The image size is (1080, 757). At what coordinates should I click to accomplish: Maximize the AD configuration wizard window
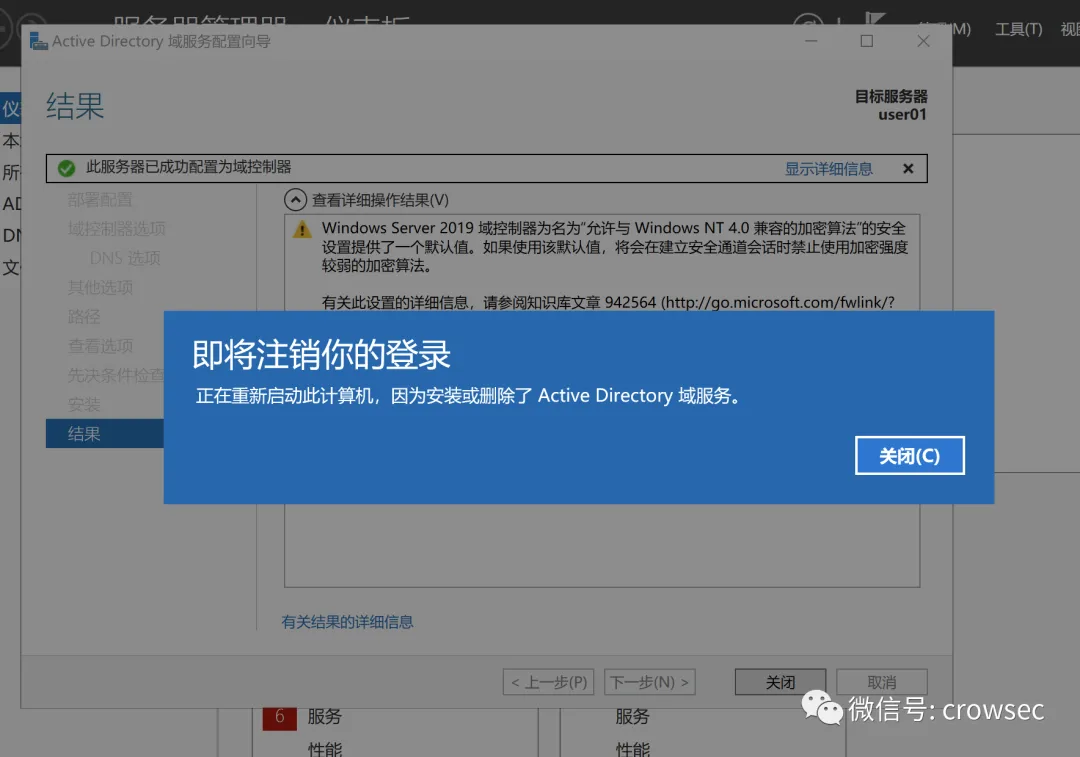pos(866,41)
